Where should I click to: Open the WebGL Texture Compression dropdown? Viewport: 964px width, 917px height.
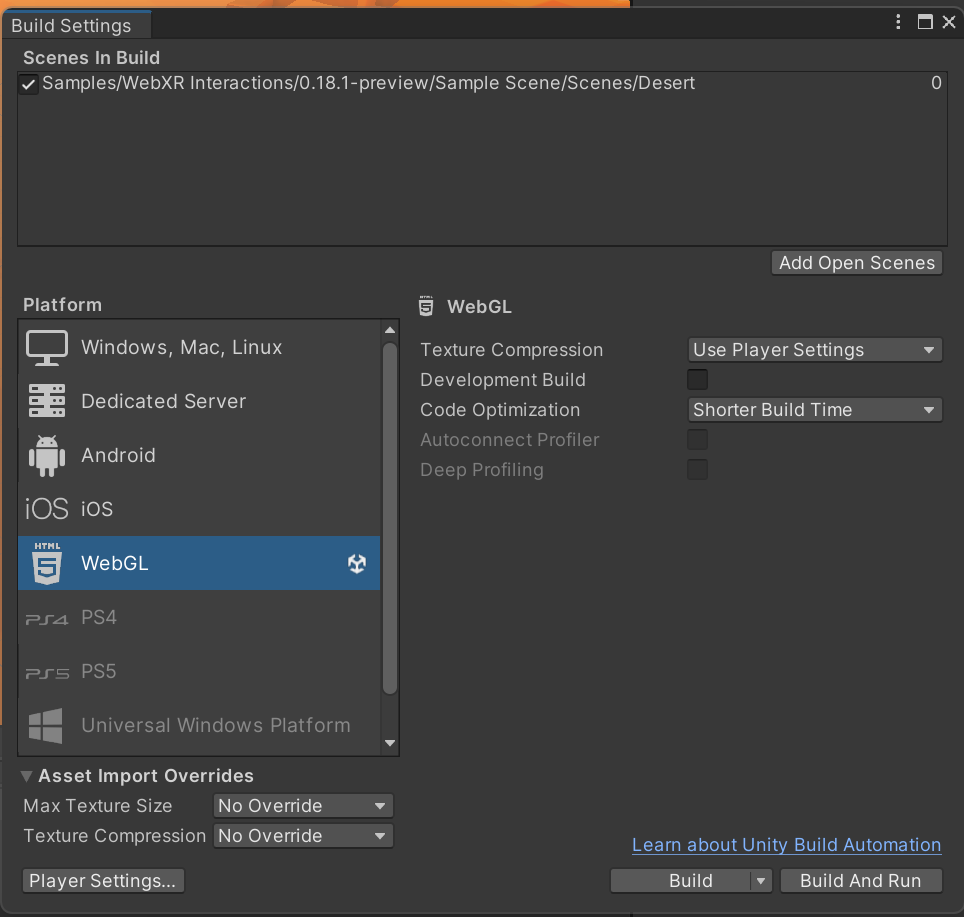[x=815, y=350]
